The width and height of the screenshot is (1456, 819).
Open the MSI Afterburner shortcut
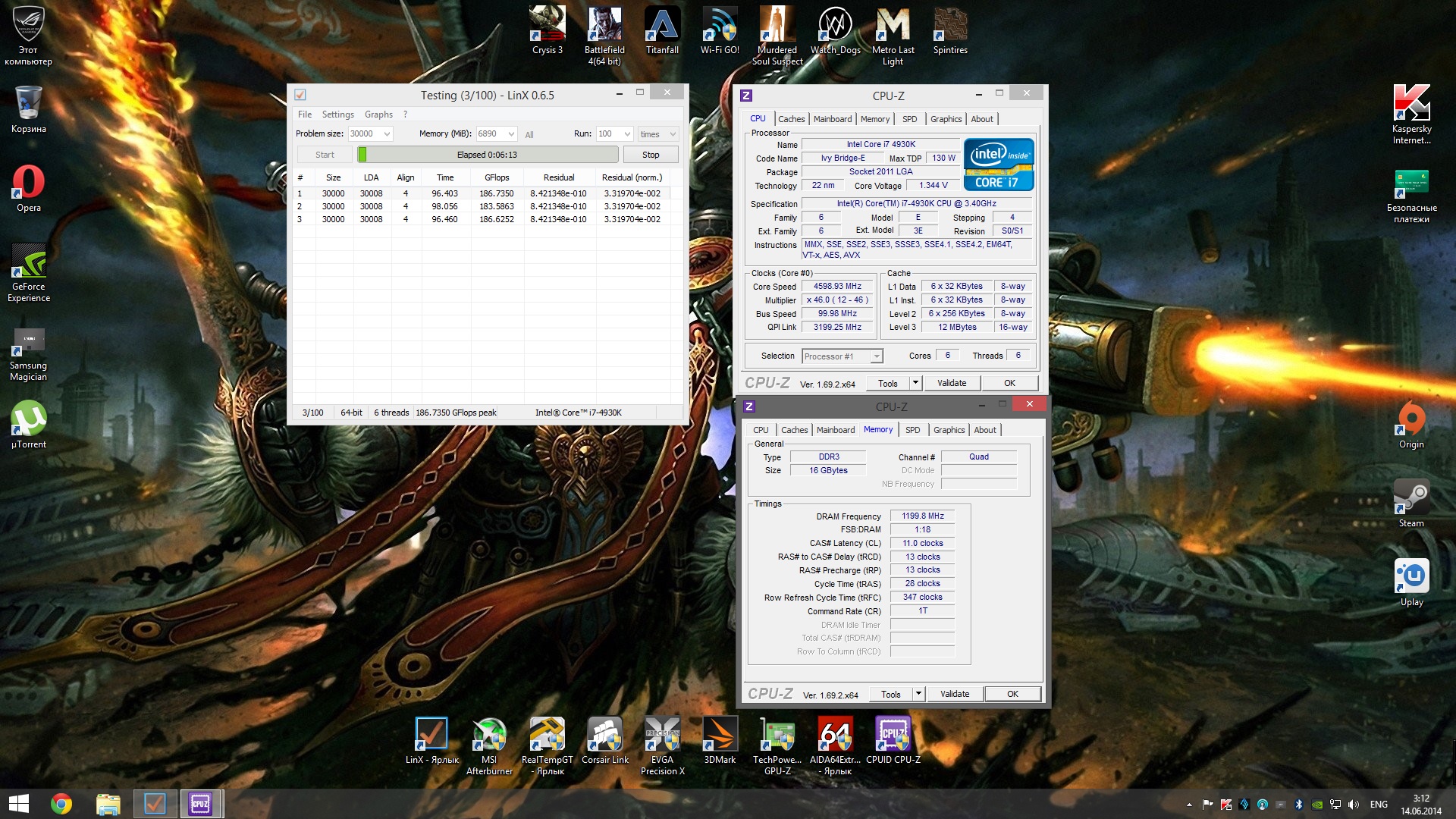coord(489,746)
